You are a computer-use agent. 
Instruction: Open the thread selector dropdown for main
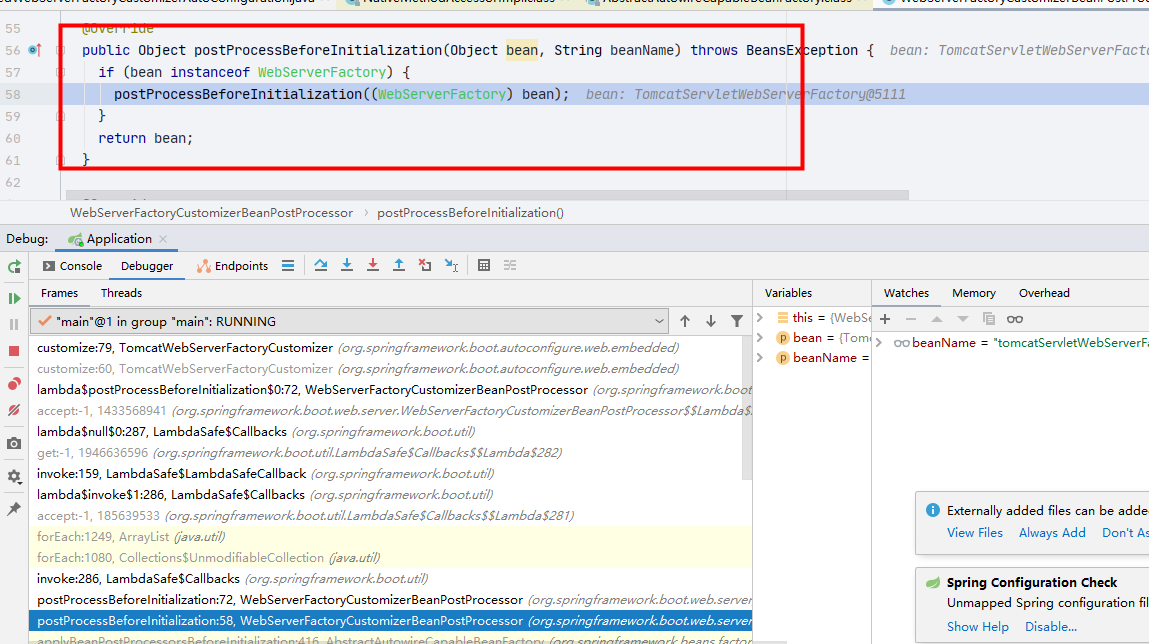659,322
